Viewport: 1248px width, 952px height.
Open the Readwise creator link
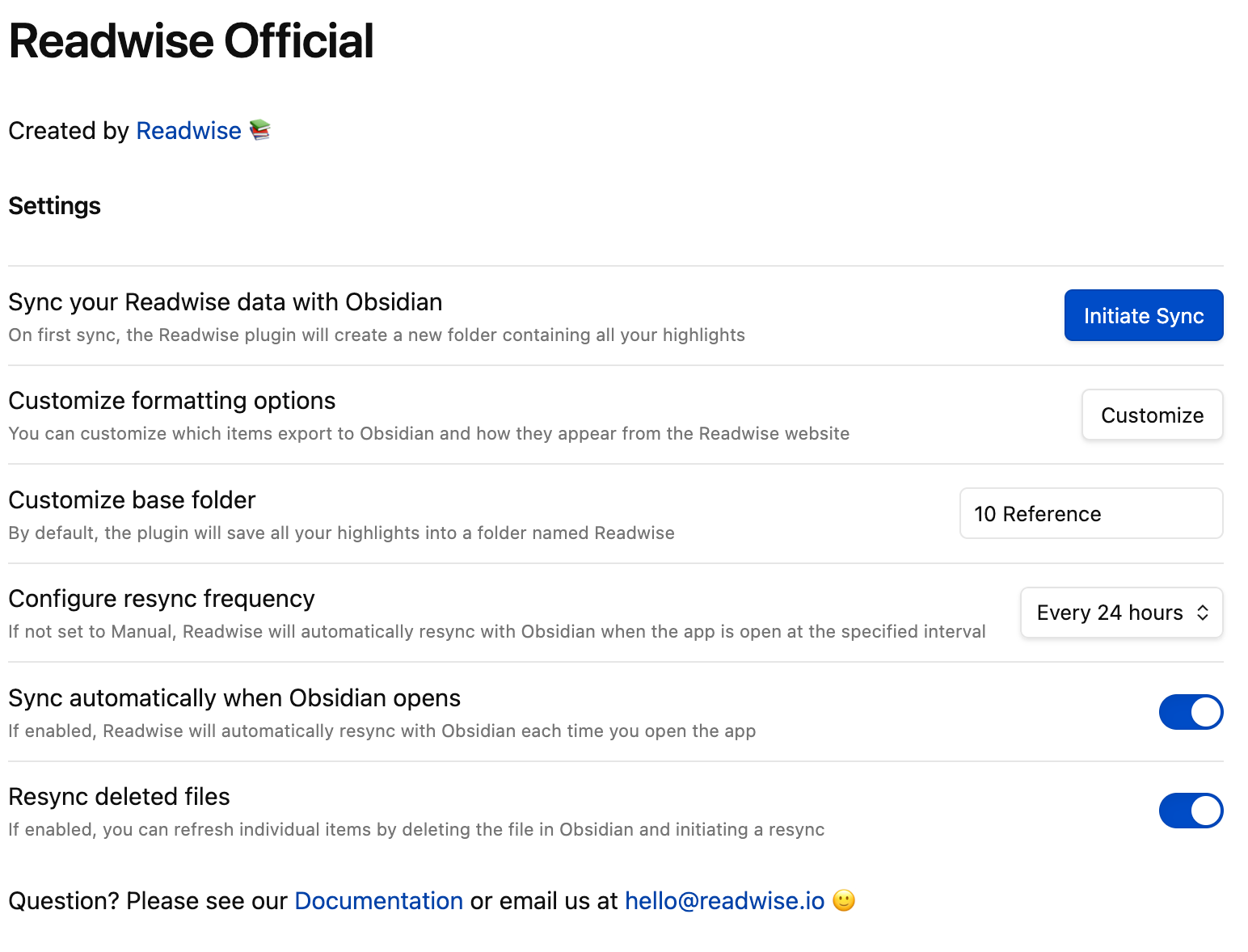pyautogui.click(x=188, y=131)
